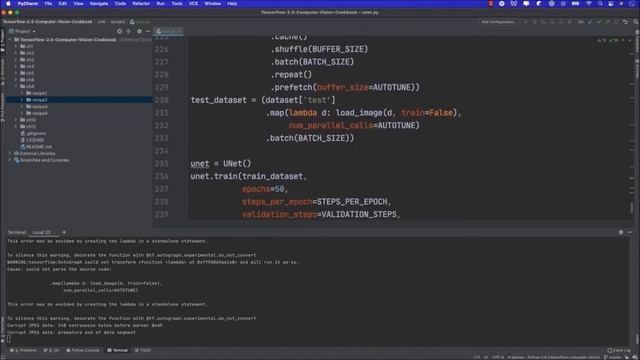
Task: Open the Problems tool window
Action: 24,350
